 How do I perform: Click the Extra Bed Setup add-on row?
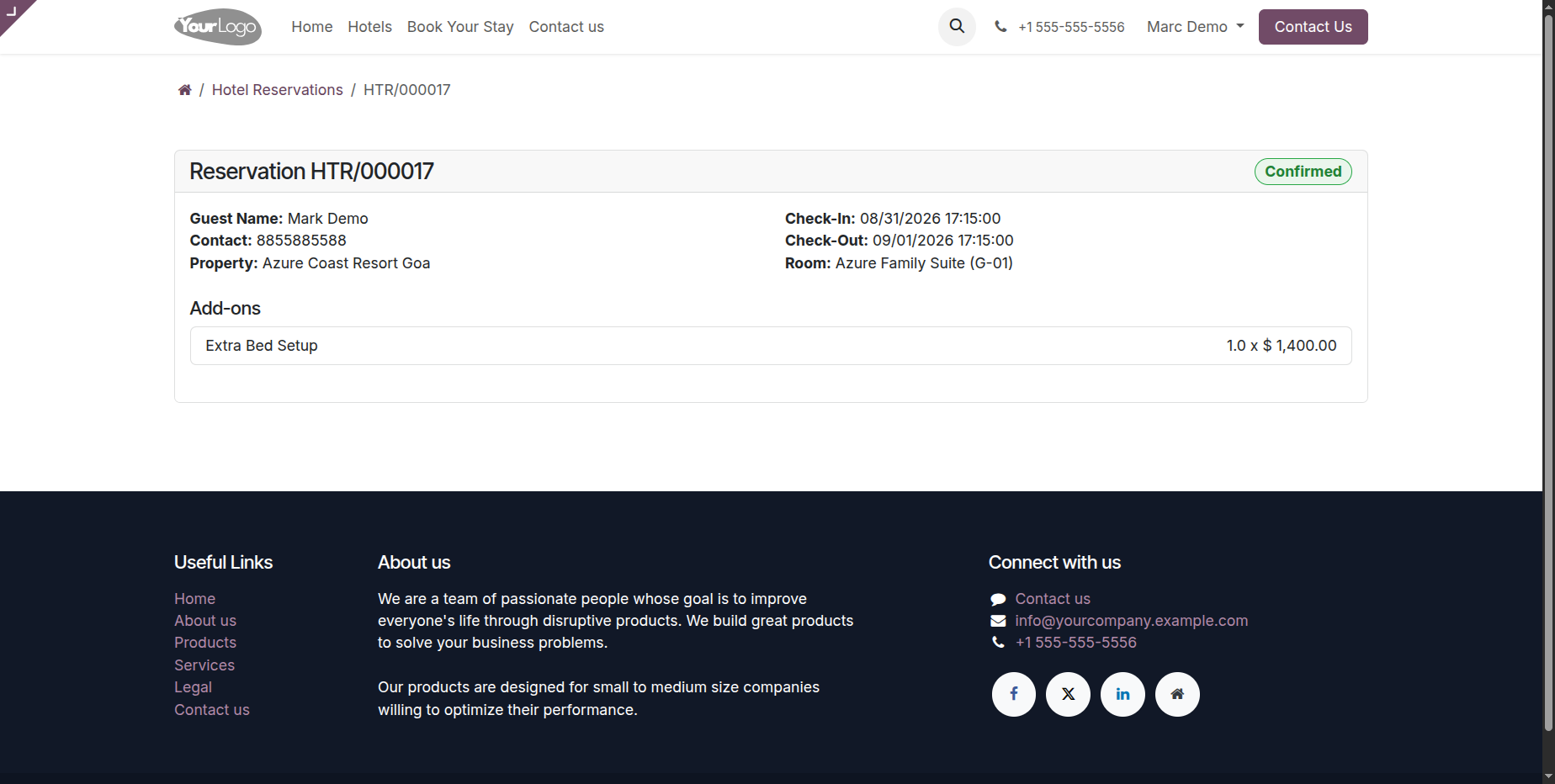pyautogui.click(x=771, y=346)
